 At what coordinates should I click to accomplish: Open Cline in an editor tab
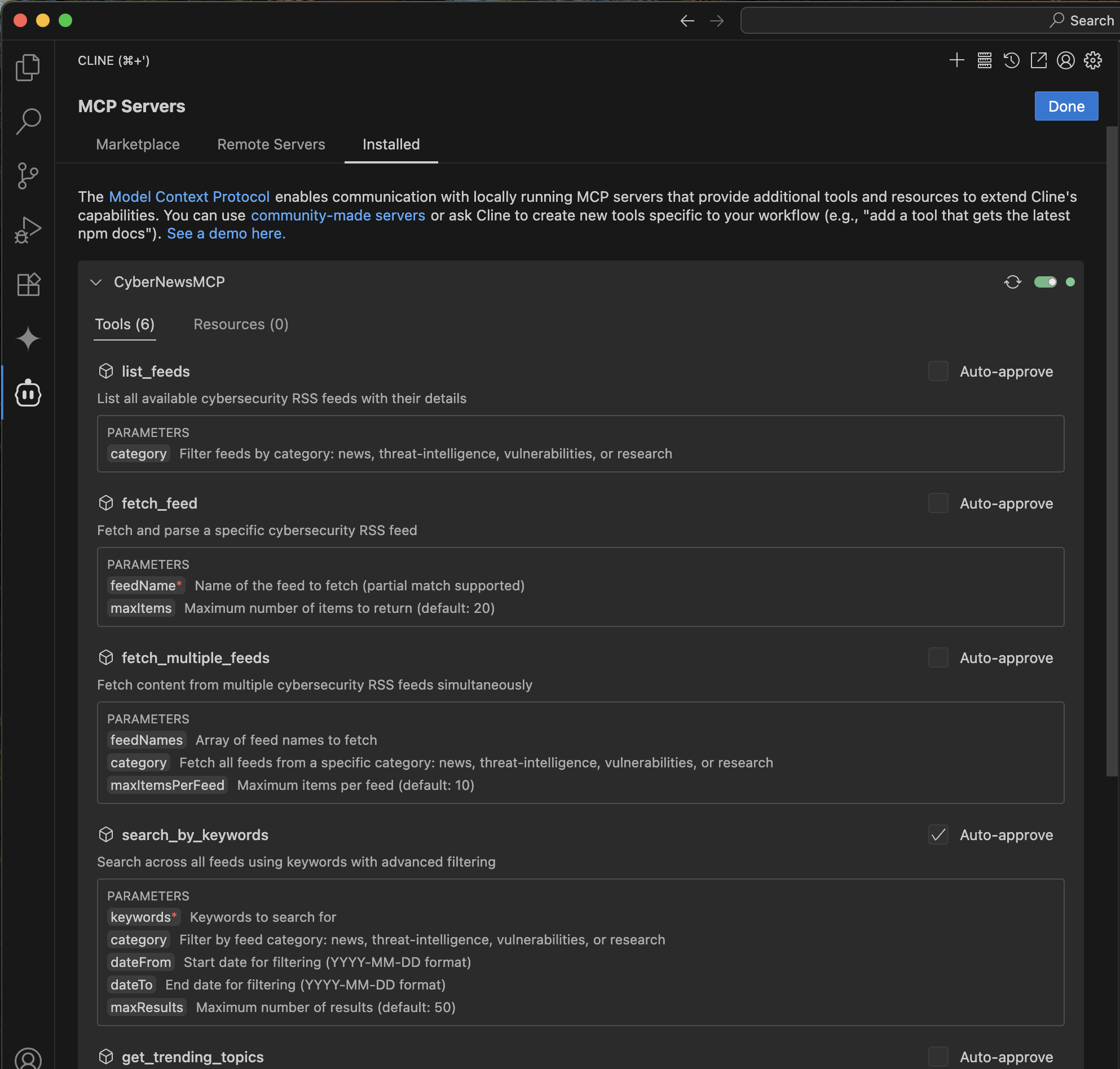click(1038, 60)
